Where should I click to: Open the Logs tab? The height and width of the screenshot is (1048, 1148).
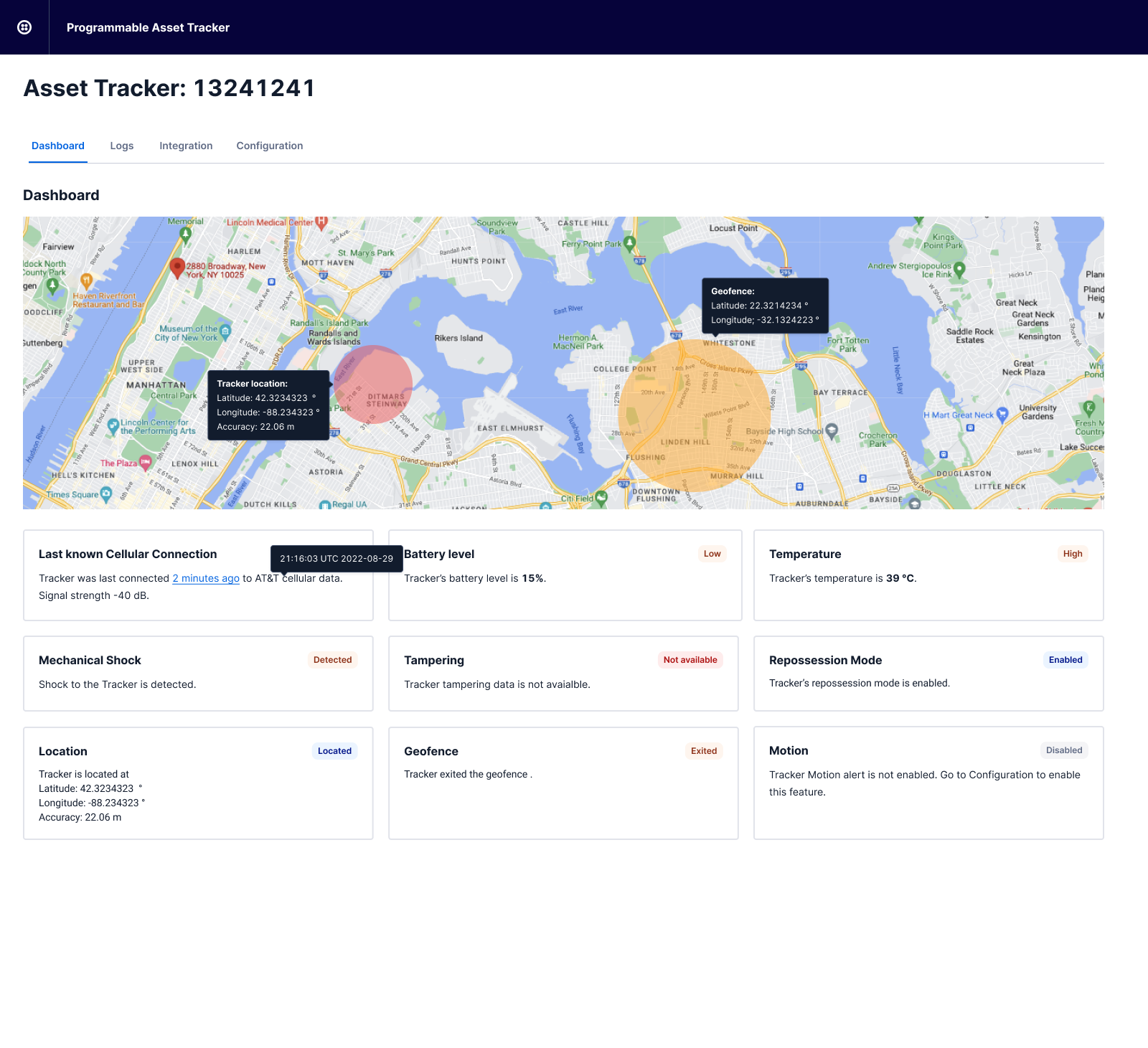122,146
